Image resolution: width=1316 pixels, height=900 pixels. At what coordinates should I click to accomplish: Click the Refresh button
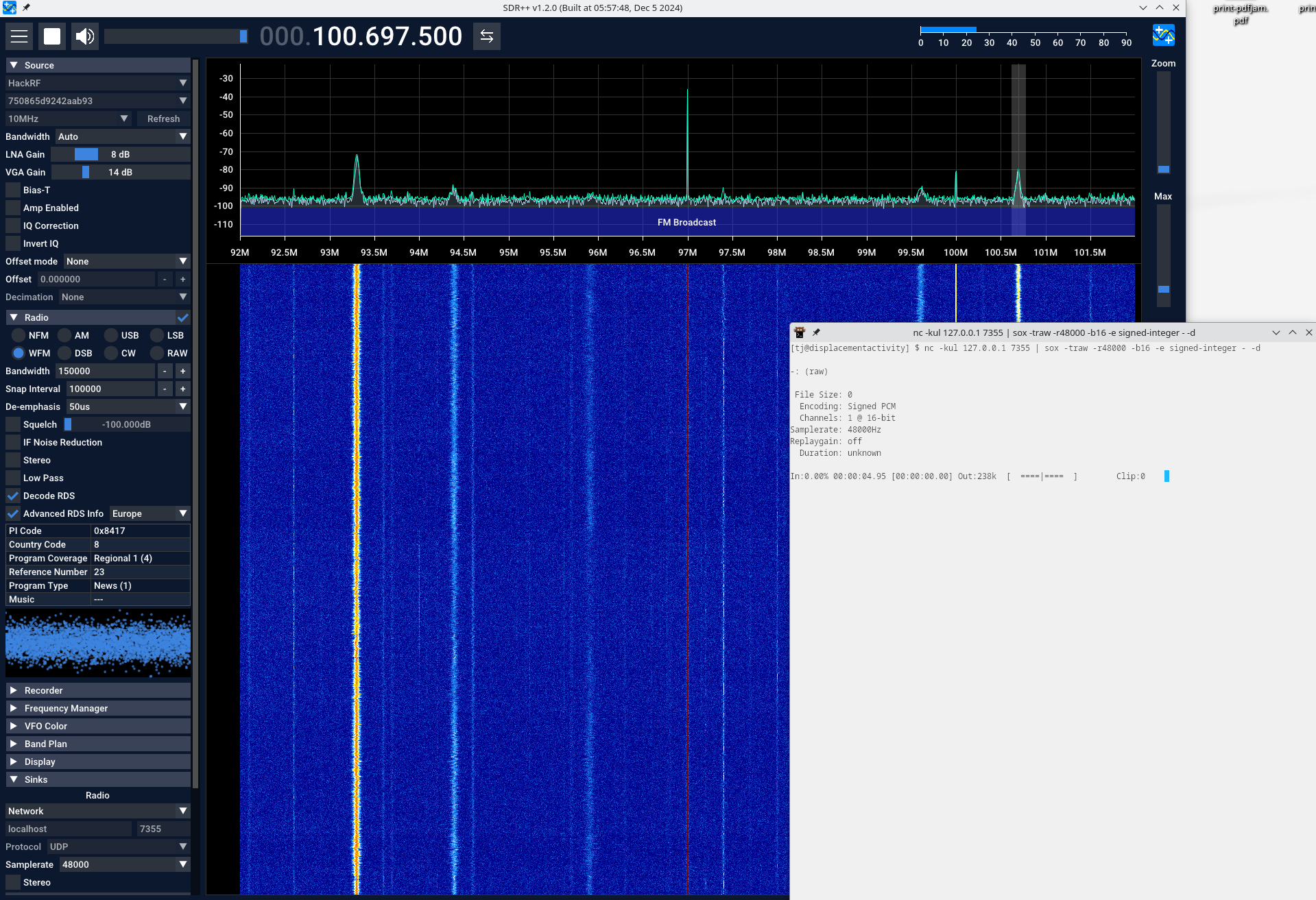click(x=163, y=119)
